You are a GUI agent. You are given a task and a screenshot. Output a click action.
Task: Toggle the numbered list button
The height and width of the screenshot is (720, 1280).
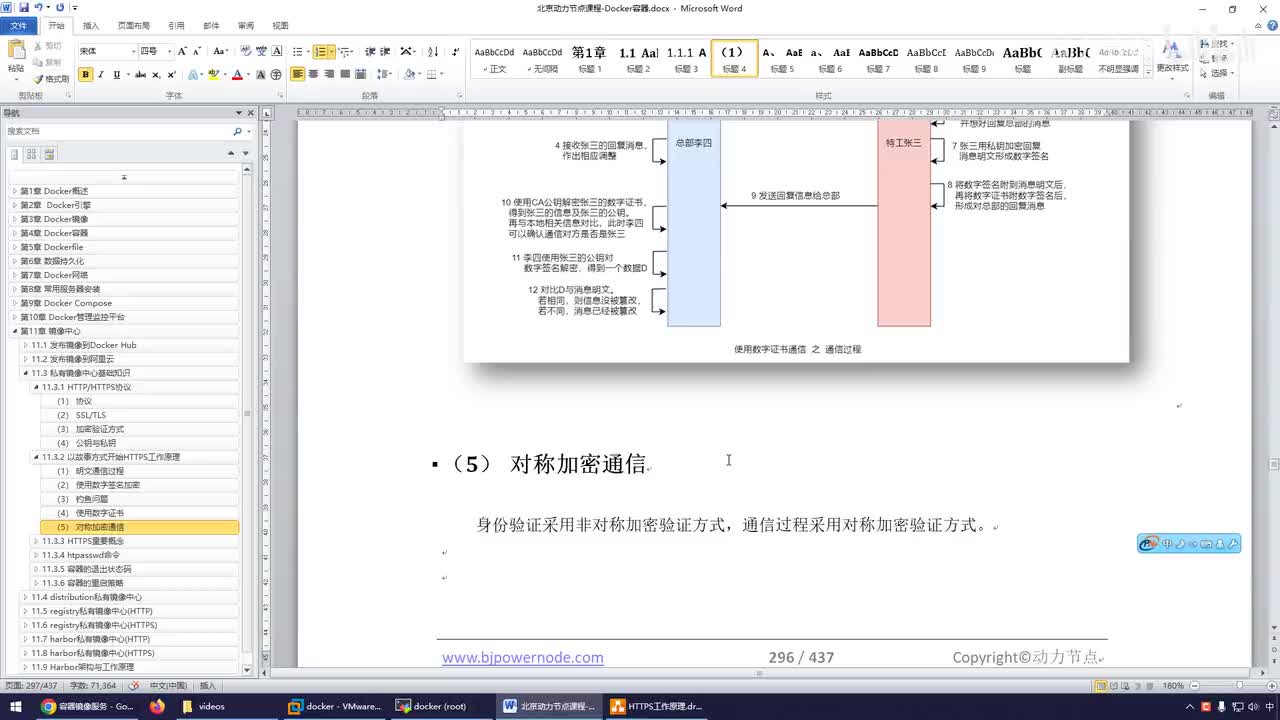tap(322, 51)
